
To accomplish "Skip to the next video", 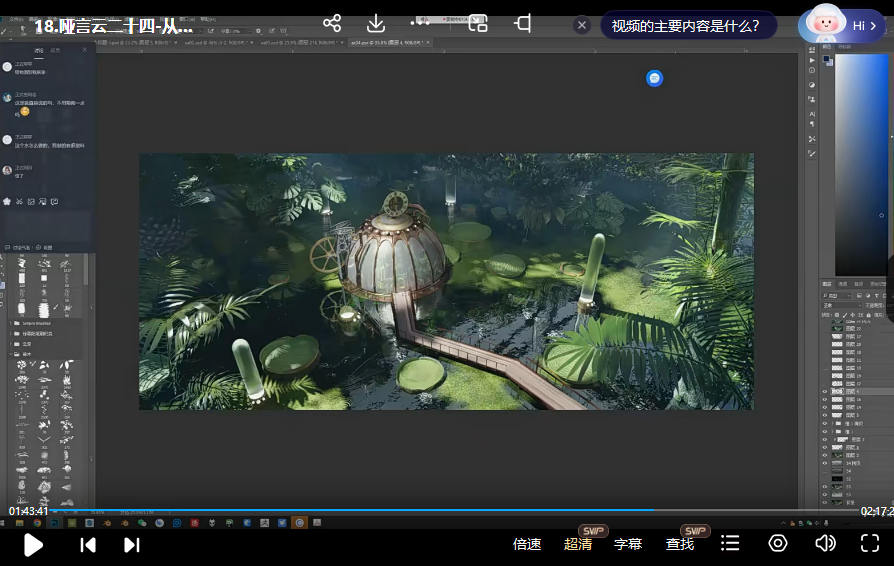I will click(131, 544).
